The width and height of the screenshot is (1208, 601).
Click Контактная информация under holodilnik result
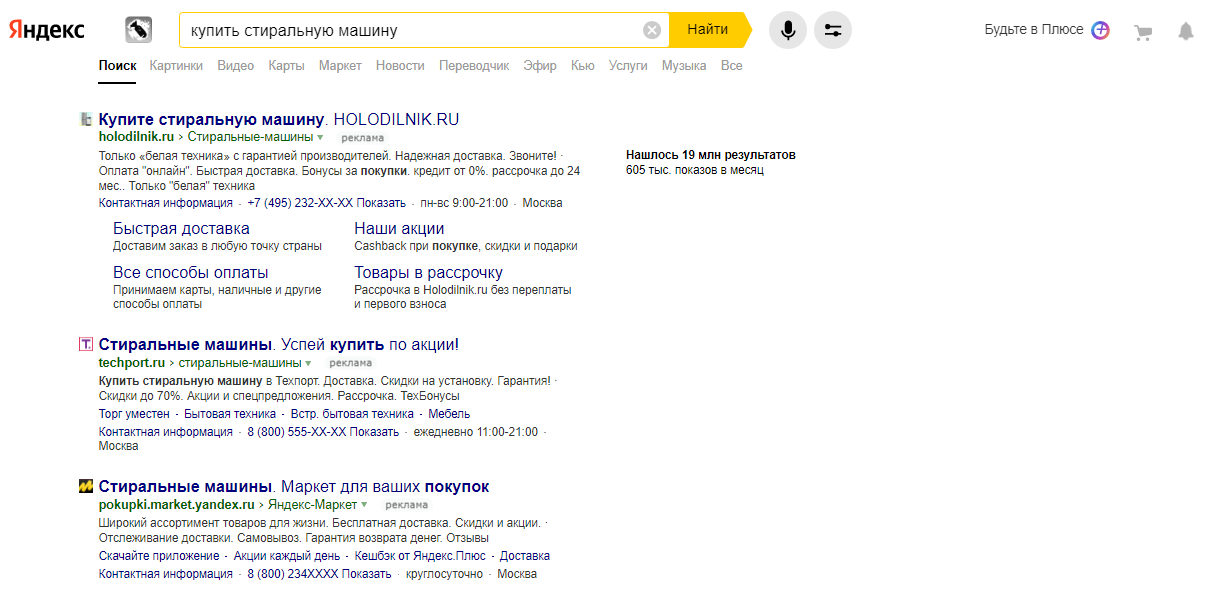tap(165, 203)
